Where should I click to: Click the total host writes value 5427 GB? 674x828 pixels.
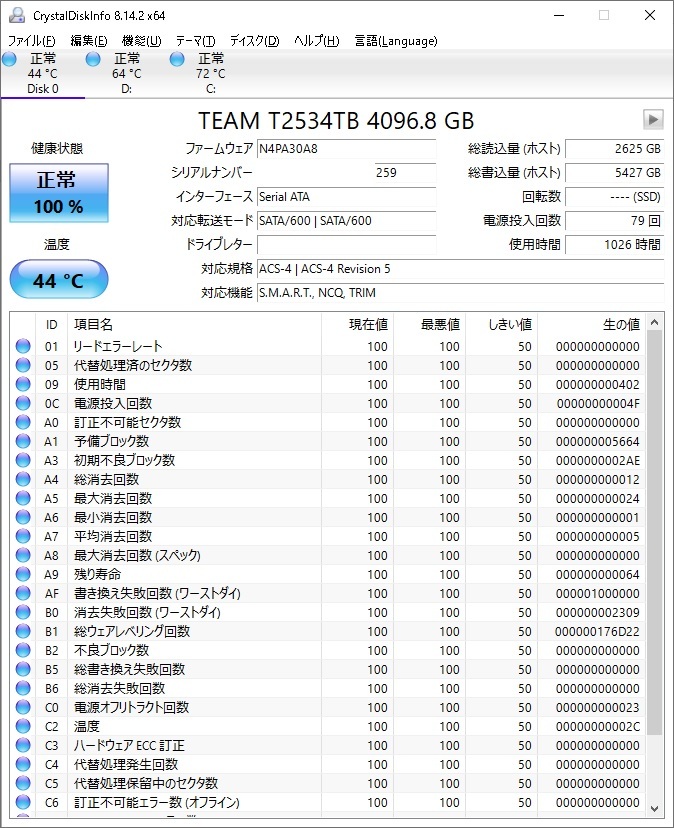click(614, 173)
